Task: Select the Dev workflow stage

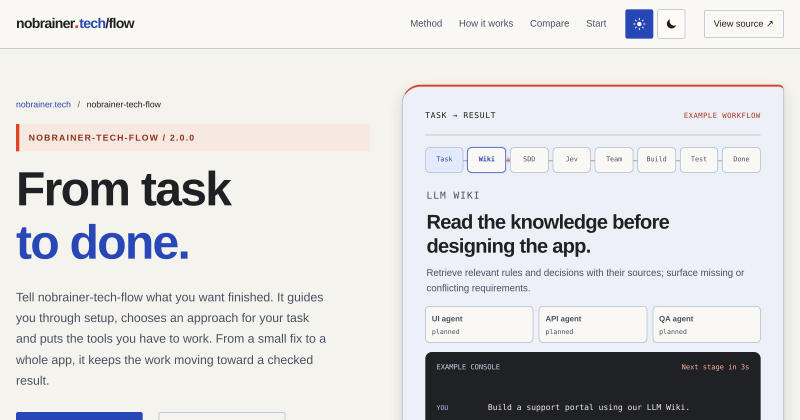Action: (571, 160)
